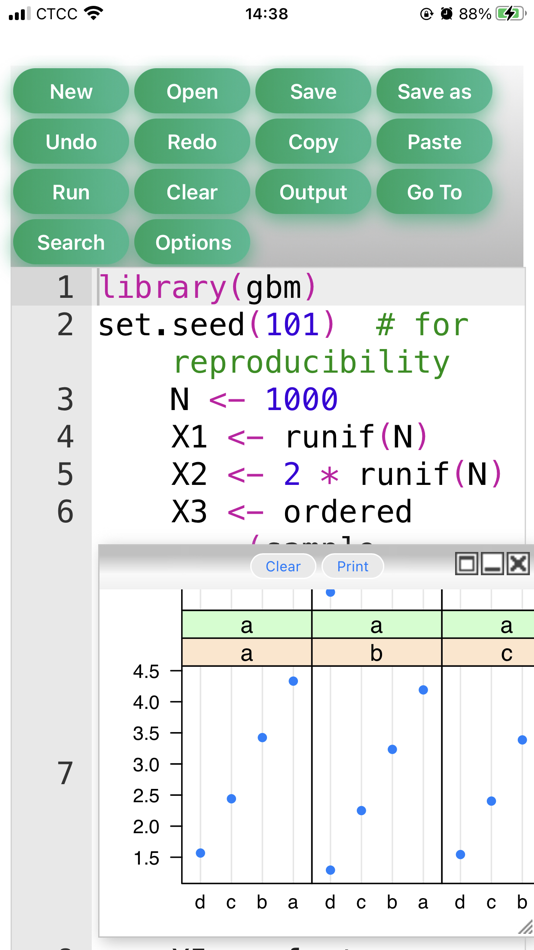Image resolution: width=534 pixels, height=950 pixels.
Task: Select line number 4 in gutter
Action: [65, 437]
